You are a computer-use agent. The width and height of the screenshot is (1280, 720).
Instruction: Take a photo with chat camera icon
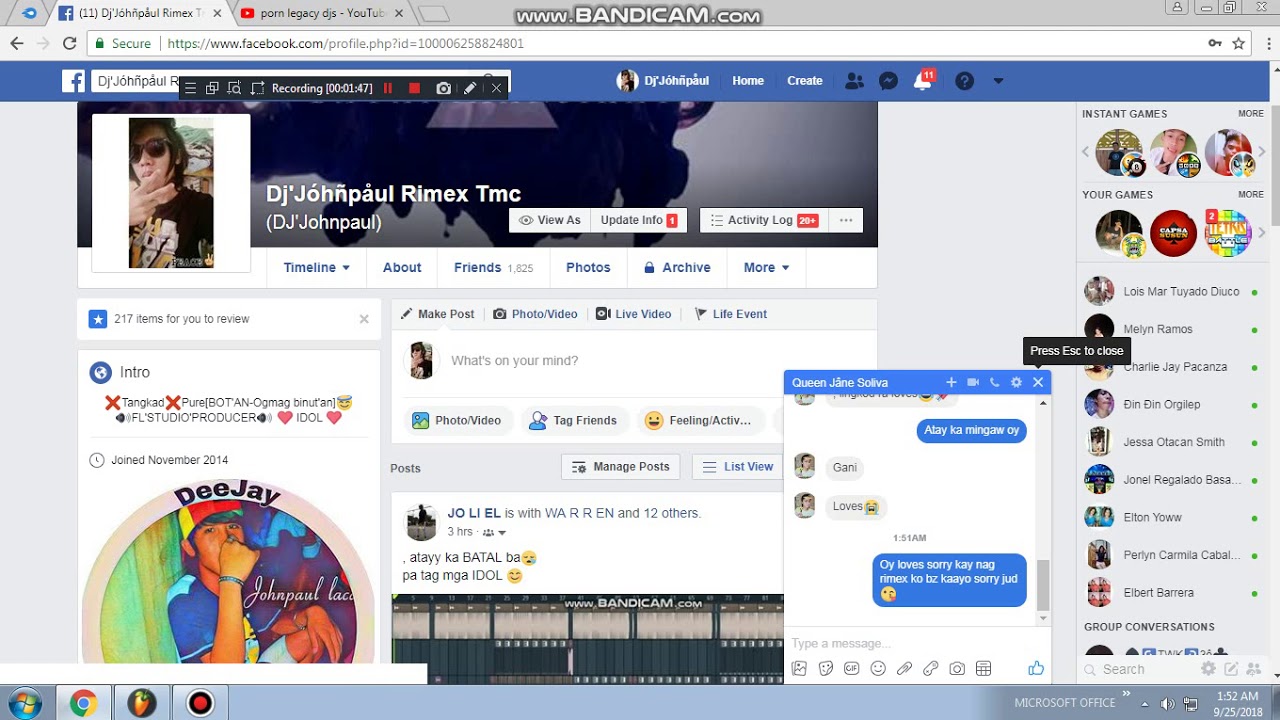click(957, 668)
